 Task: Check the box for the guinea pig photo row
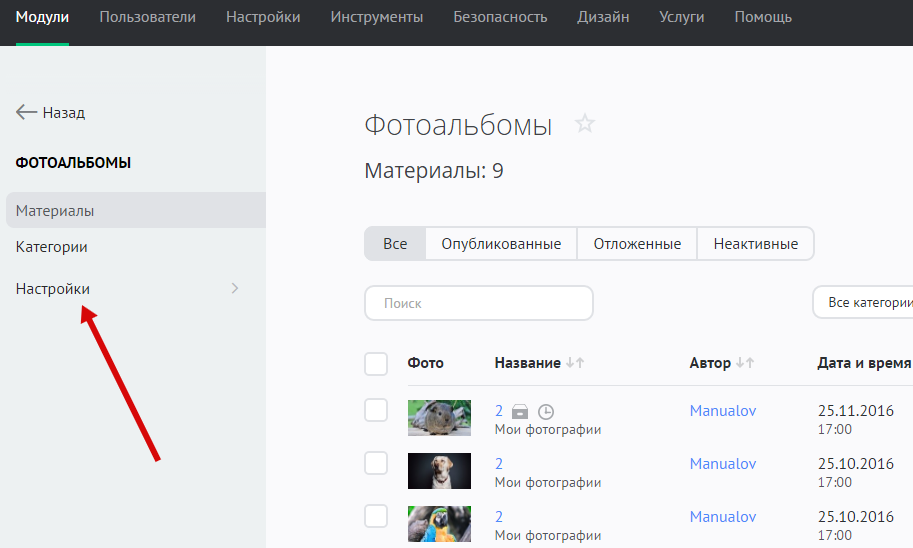(x=376, y=410)
